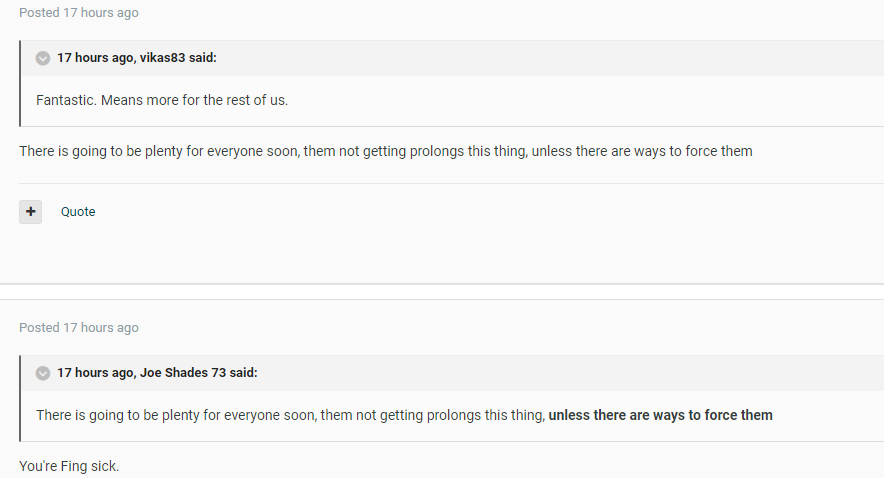Click the word "said:" in vikas83 quote header
This screenshot has height=478, width=884.
tap(202, 58)
